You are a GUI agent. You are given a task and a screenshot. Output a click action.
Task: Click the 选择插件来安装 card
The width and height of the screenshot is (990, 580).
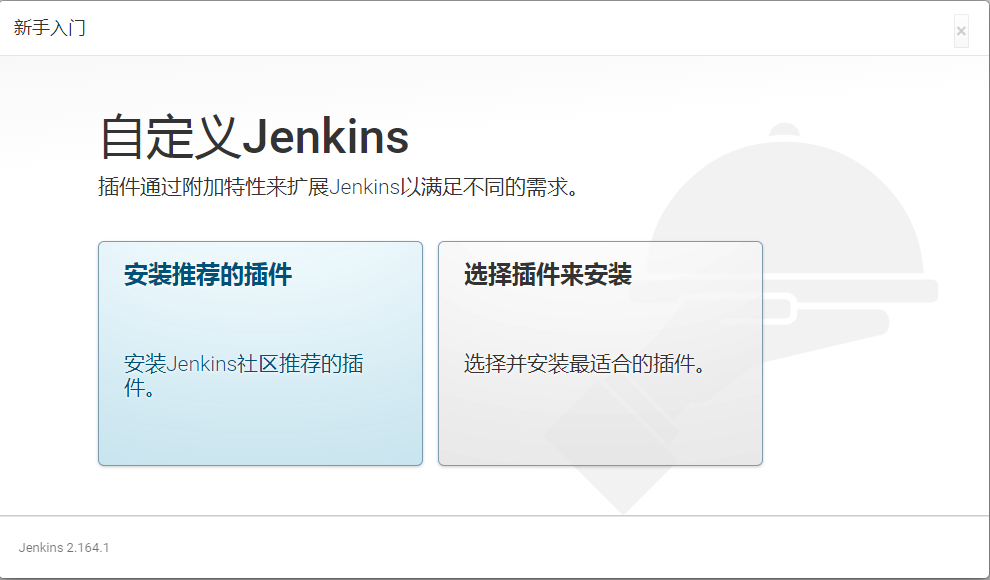(x=600, y=353)
